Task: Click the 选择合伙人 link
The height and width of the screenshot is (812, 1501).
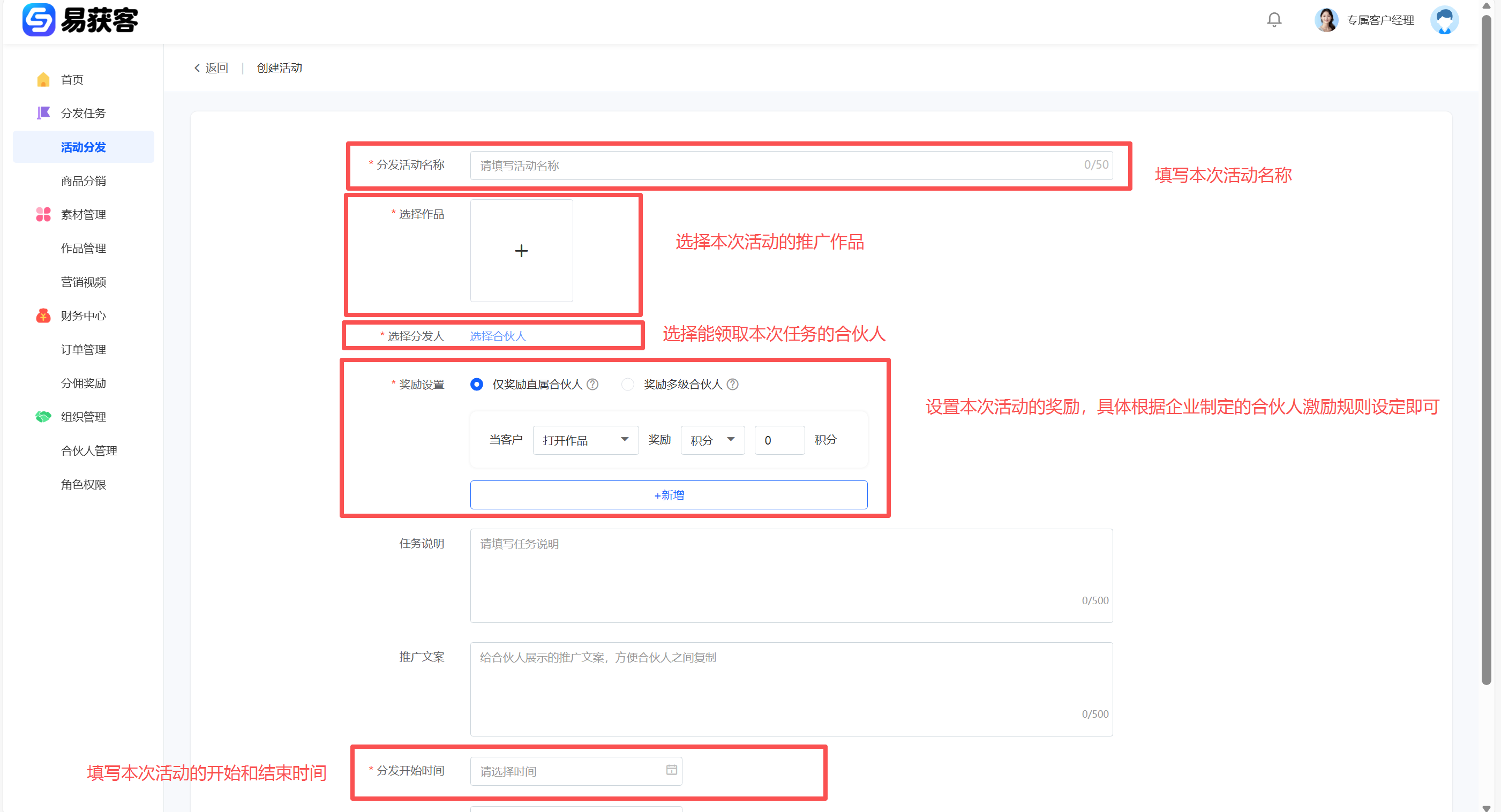Action: click(x=498, y=336)
